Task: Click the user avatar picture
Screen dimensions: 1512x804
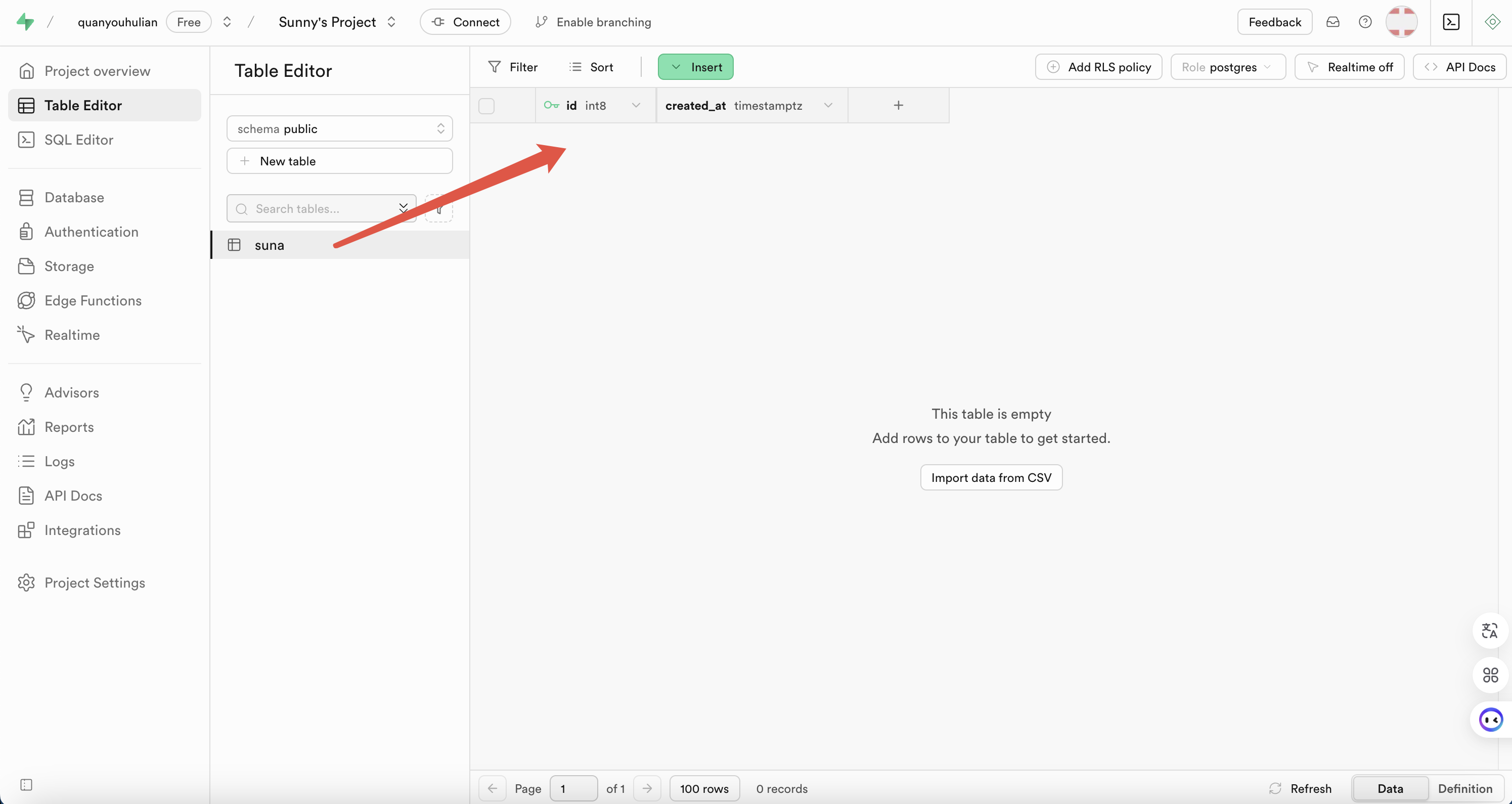Action: [1401, 22]
